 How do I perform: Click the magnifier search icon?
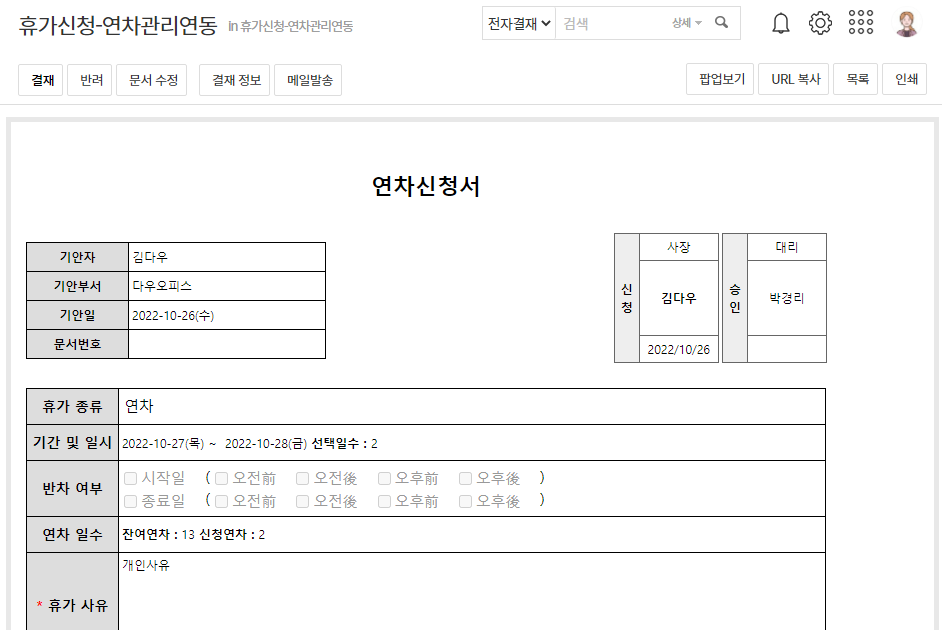click(x=722, y=23)
